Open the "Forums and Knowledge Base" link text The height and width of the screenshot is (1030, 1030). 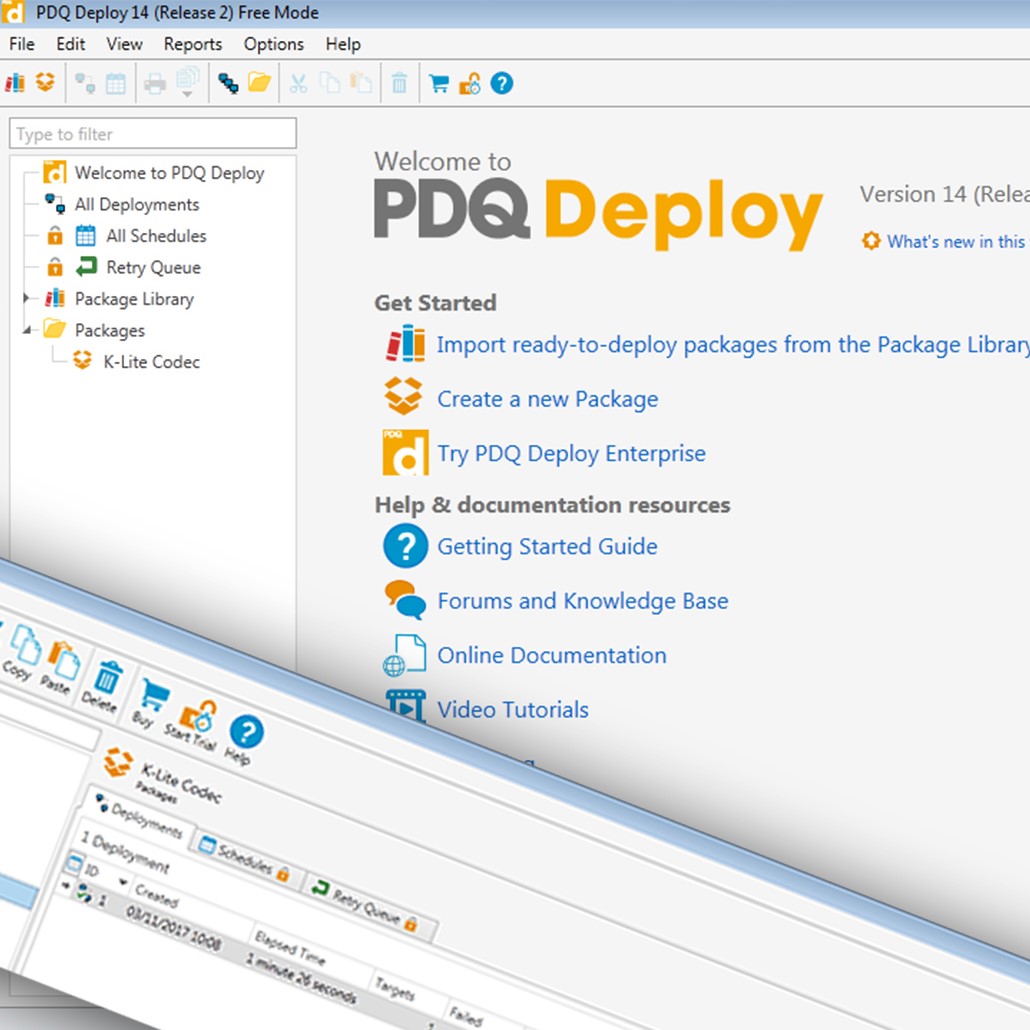583,600
